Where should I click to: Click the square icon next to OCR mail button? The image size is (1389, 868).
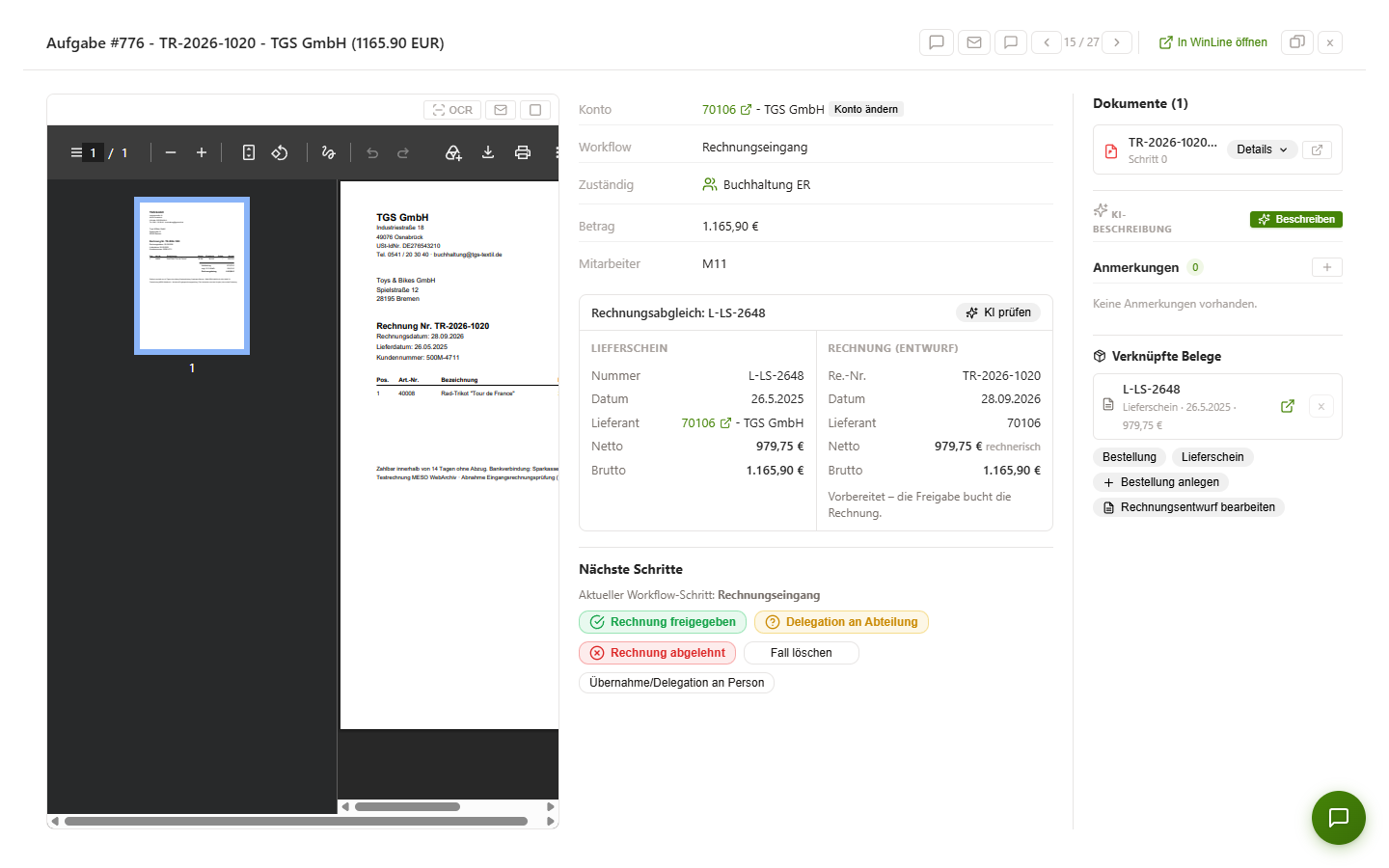coord(535,110)
